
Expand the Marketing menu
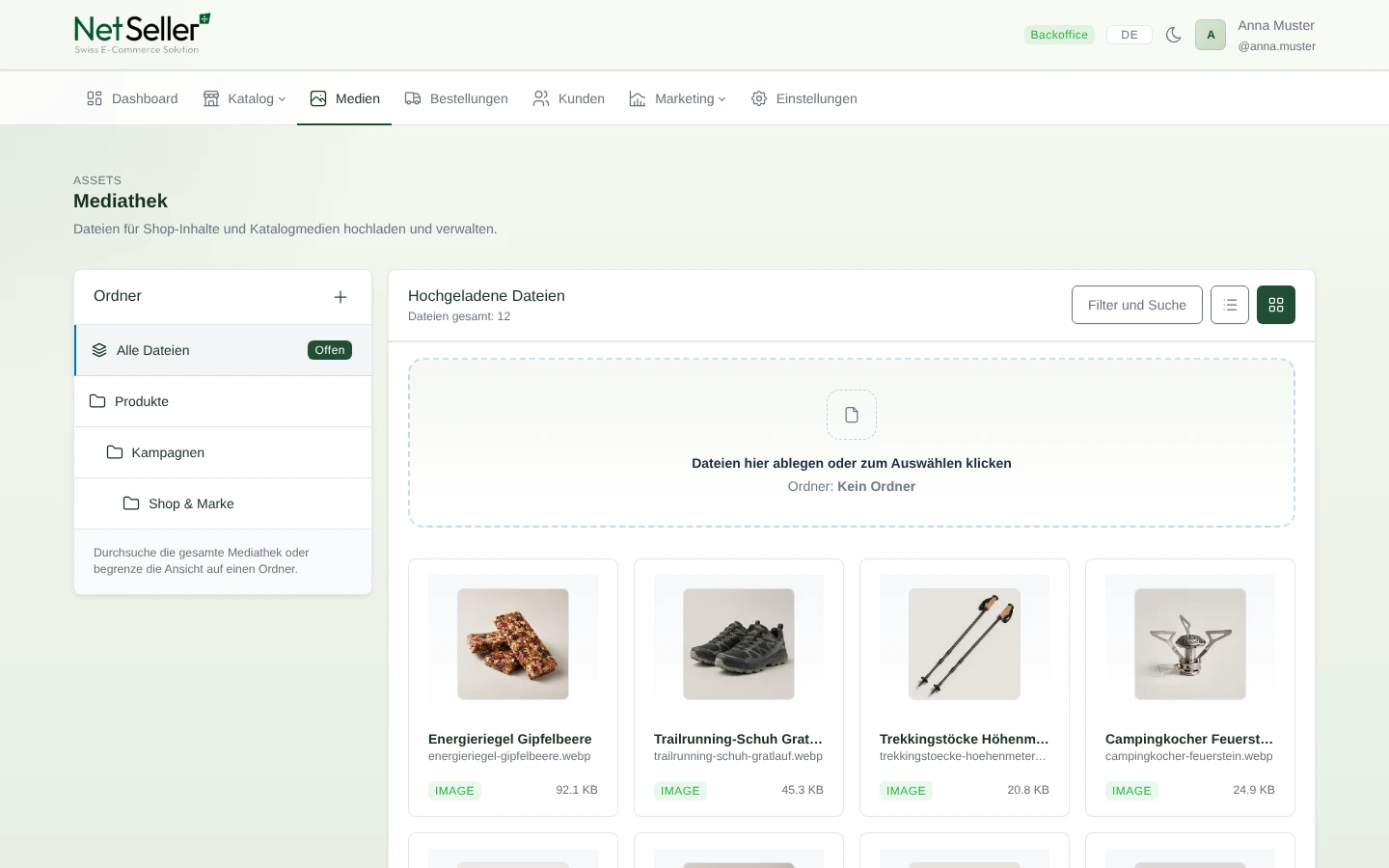point(677,98)
